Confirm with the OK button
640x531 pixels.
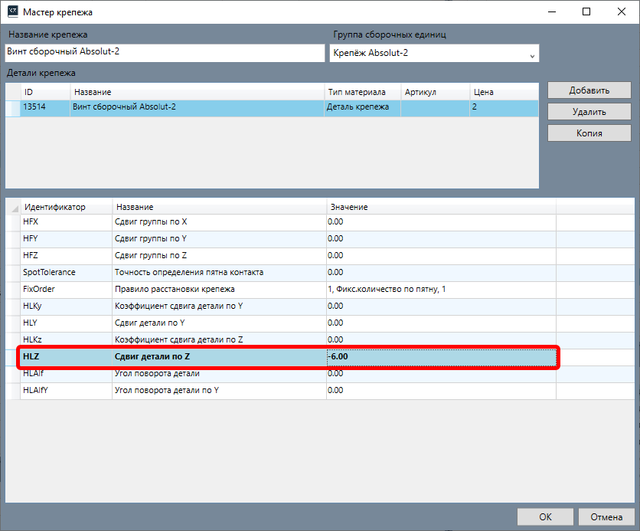[545, 517]
